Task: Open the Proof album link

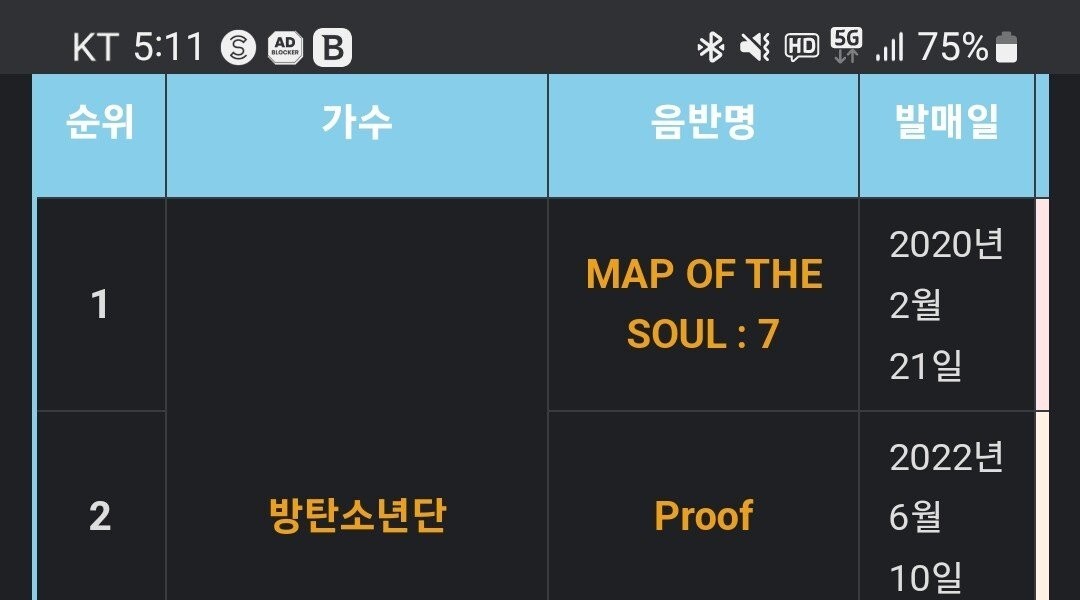Action: (x=703, y=516)
